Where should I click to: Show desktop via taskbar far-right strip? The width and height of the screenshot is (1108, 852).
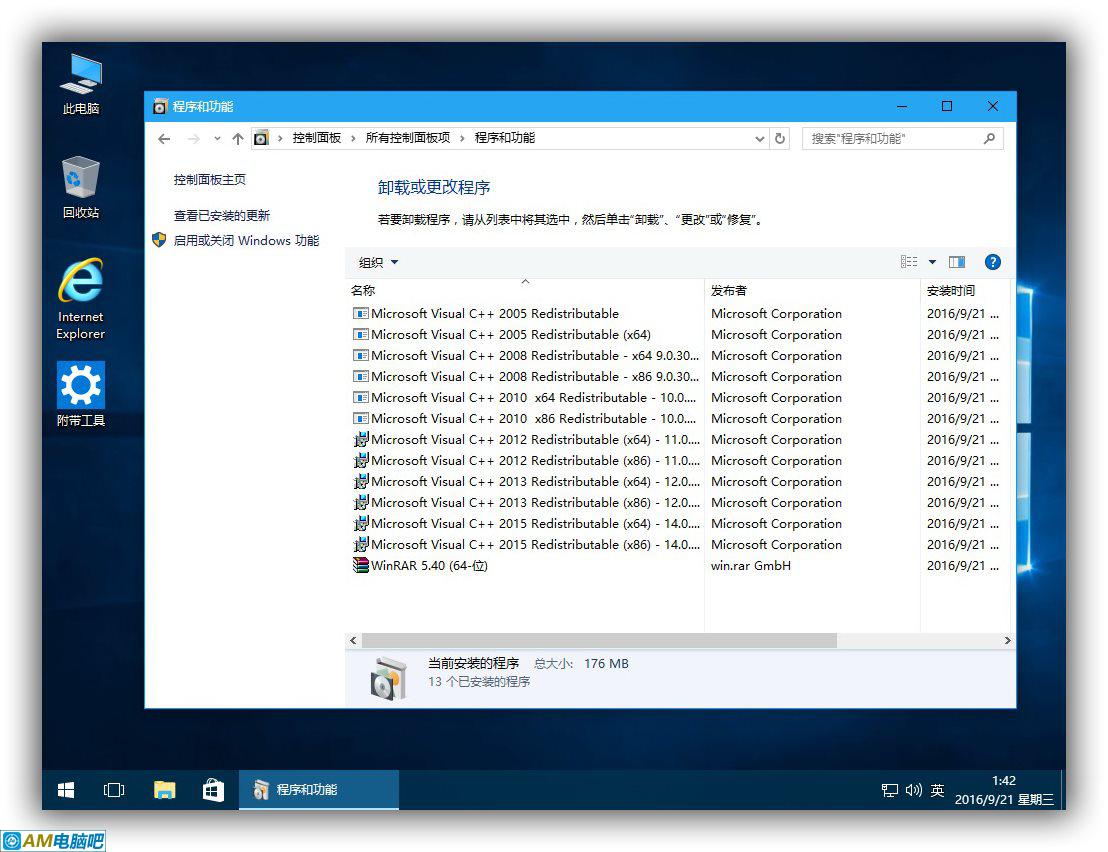(x=1063, y=790)
